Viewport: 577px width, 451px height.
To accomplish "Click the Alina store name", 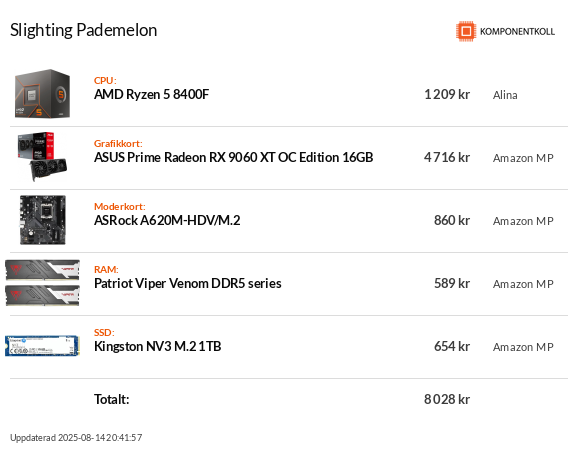I will pyautogui.click(x=505, y=95).
